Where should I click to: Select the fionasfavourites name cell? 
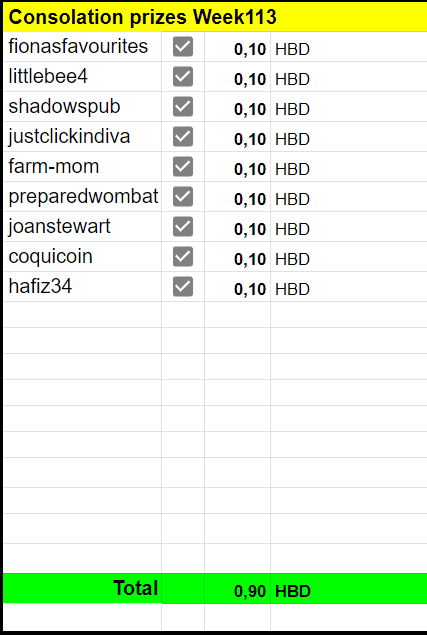(82, 47)
